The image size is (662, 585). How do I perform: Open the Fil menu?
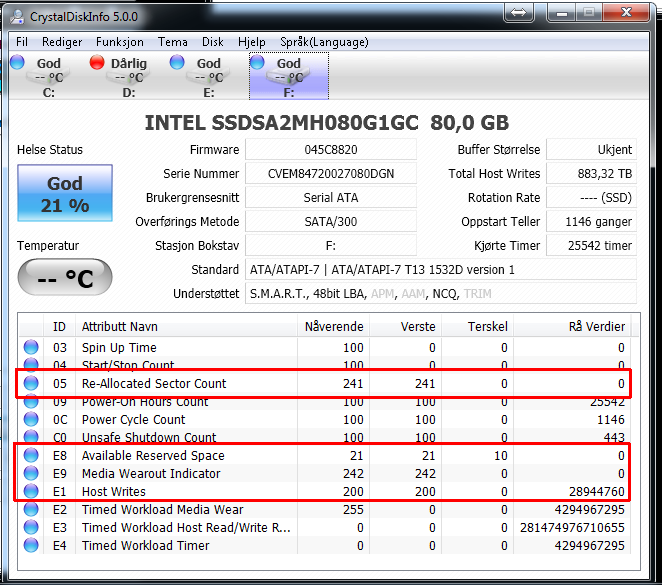click(22, 42)
